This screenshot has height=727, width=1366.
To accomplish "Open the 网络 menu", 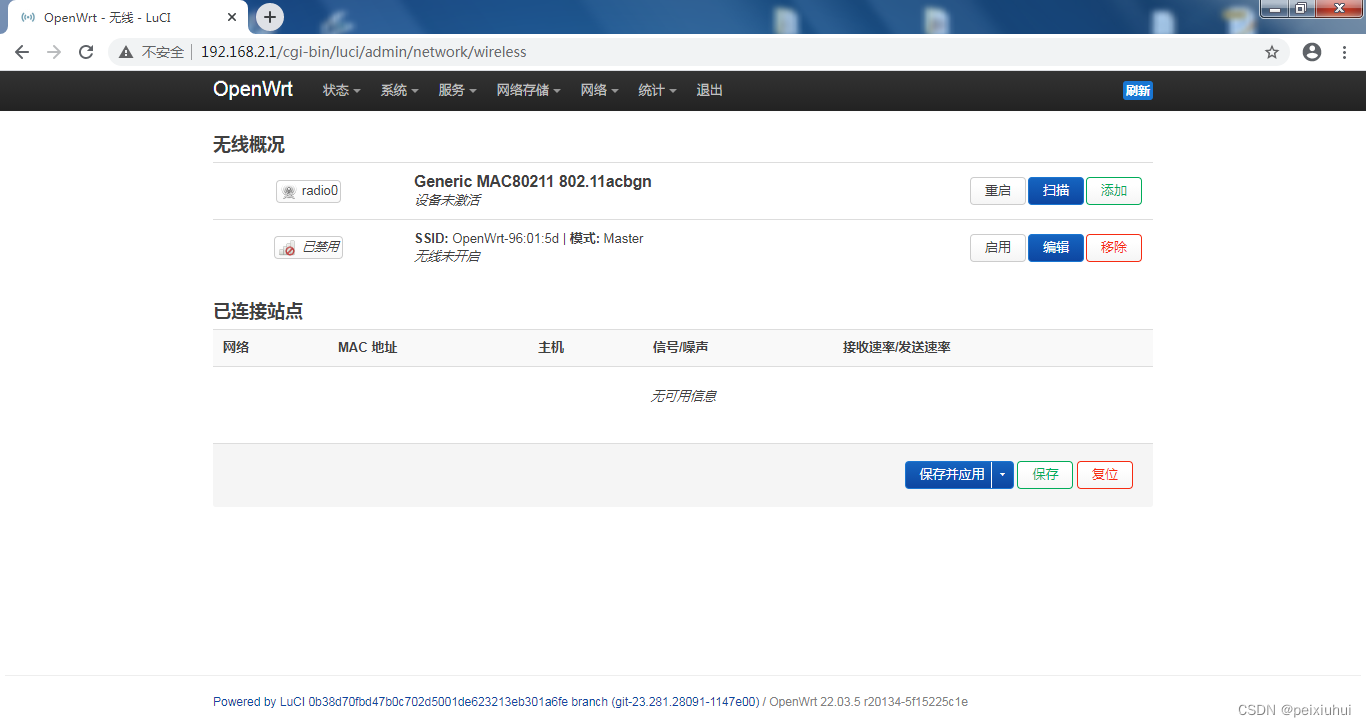I will [594, 90].
